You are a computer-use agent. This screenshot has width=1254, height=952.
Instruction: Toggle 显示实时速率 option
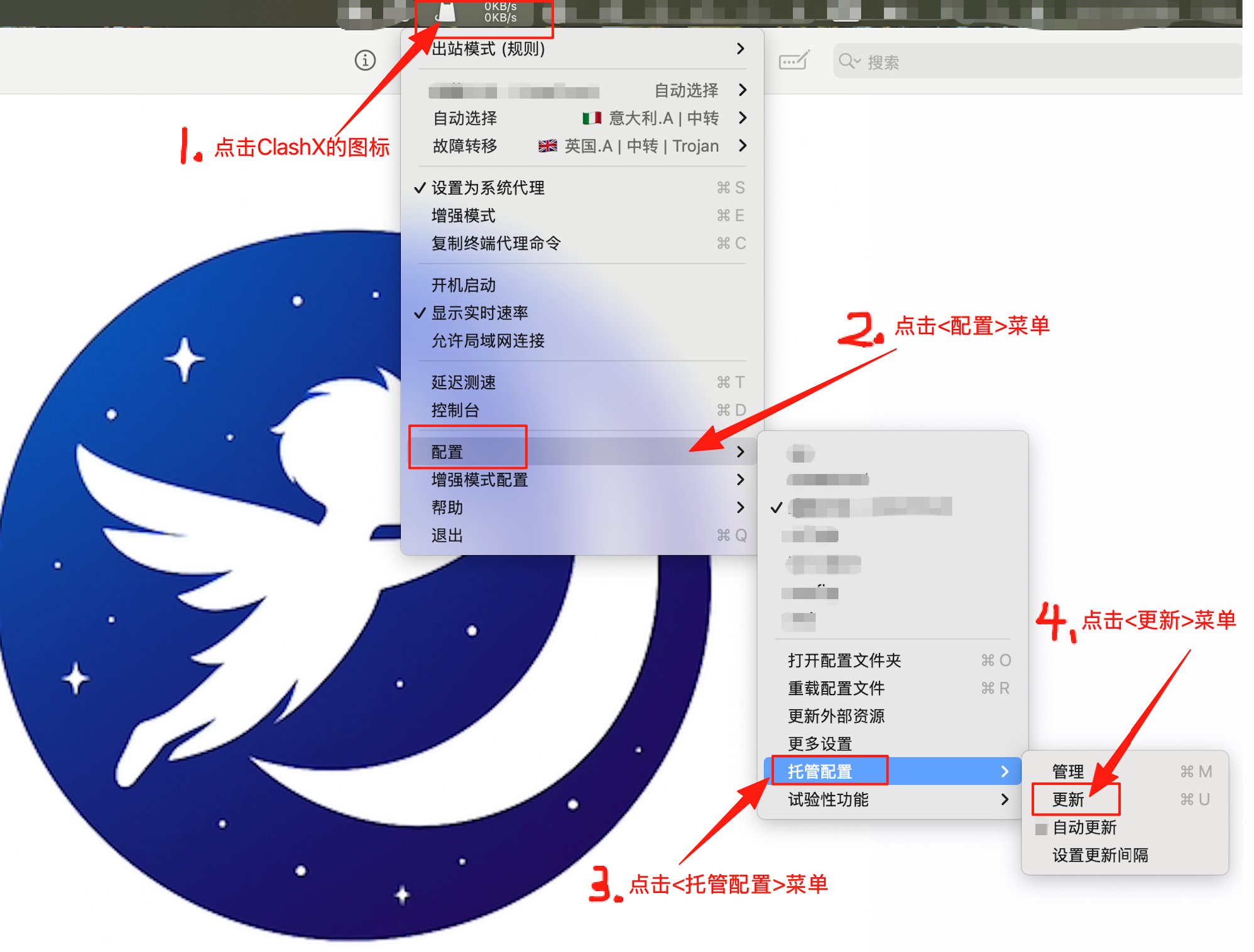pos(479,313)
